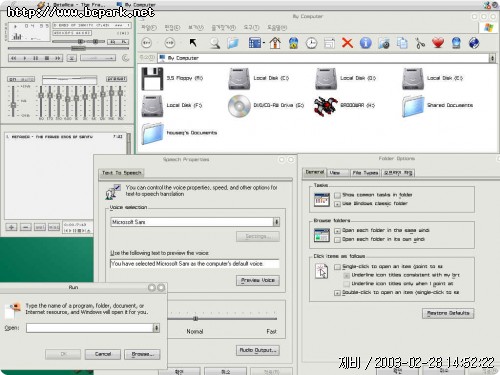Select Show common tasks in folders option
The image size is (500, 375).
[x=337, y=195]
